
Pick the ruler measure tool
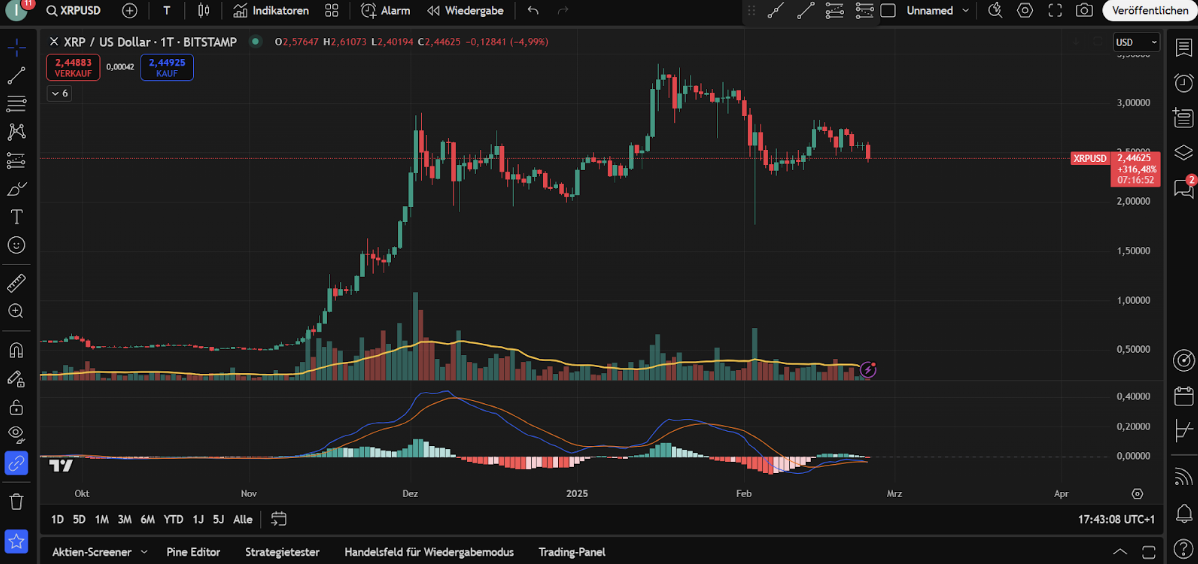[16, 283]
